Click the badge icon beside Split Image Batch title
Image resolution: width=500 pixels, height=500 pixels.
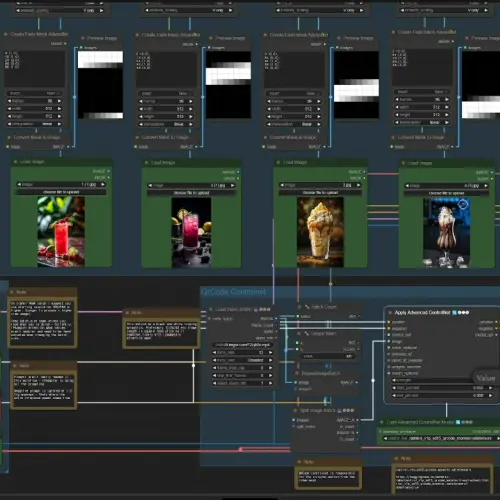[339, 410]
